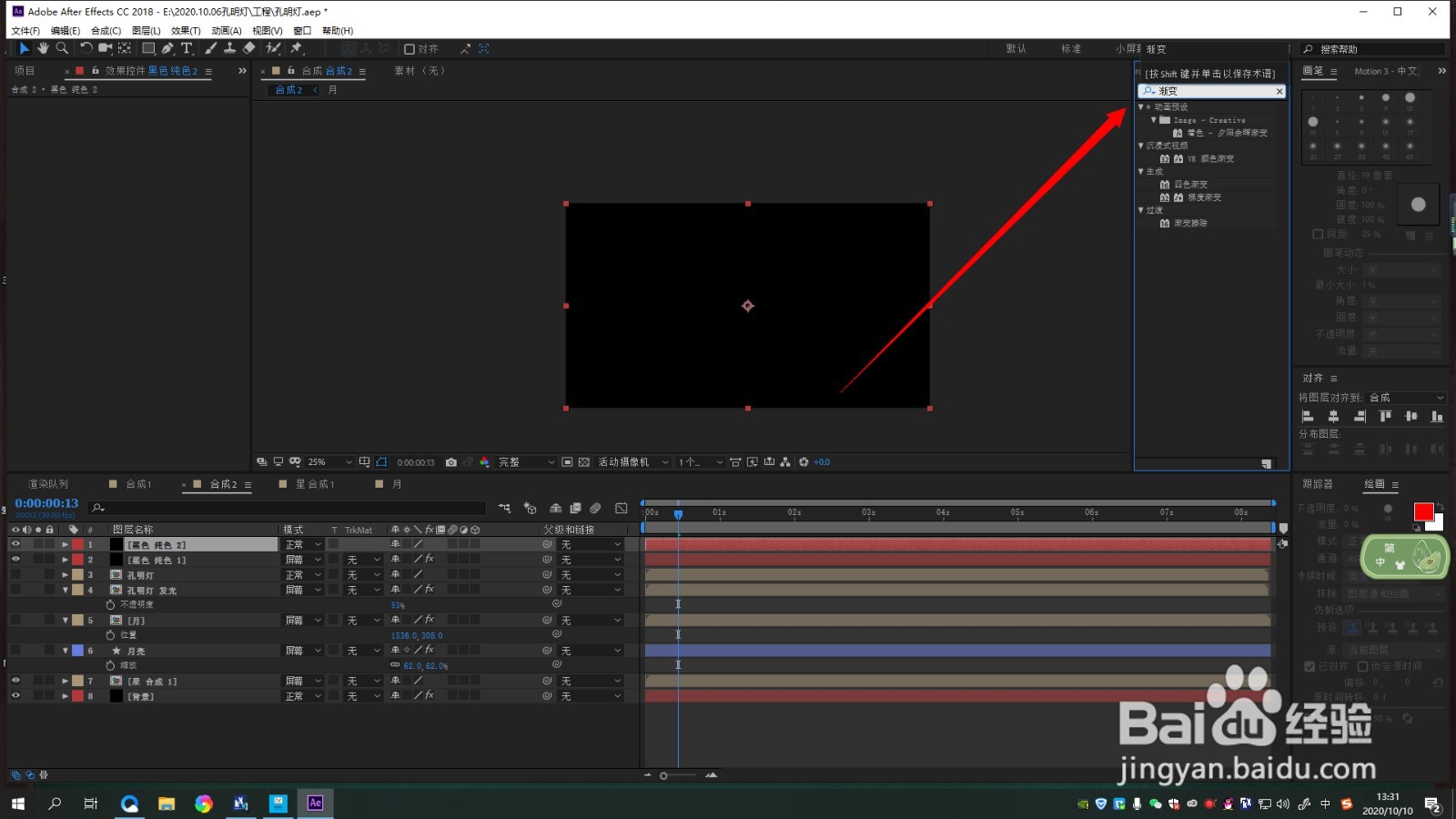Select the Zoom magnifier tool

(62, 48)
